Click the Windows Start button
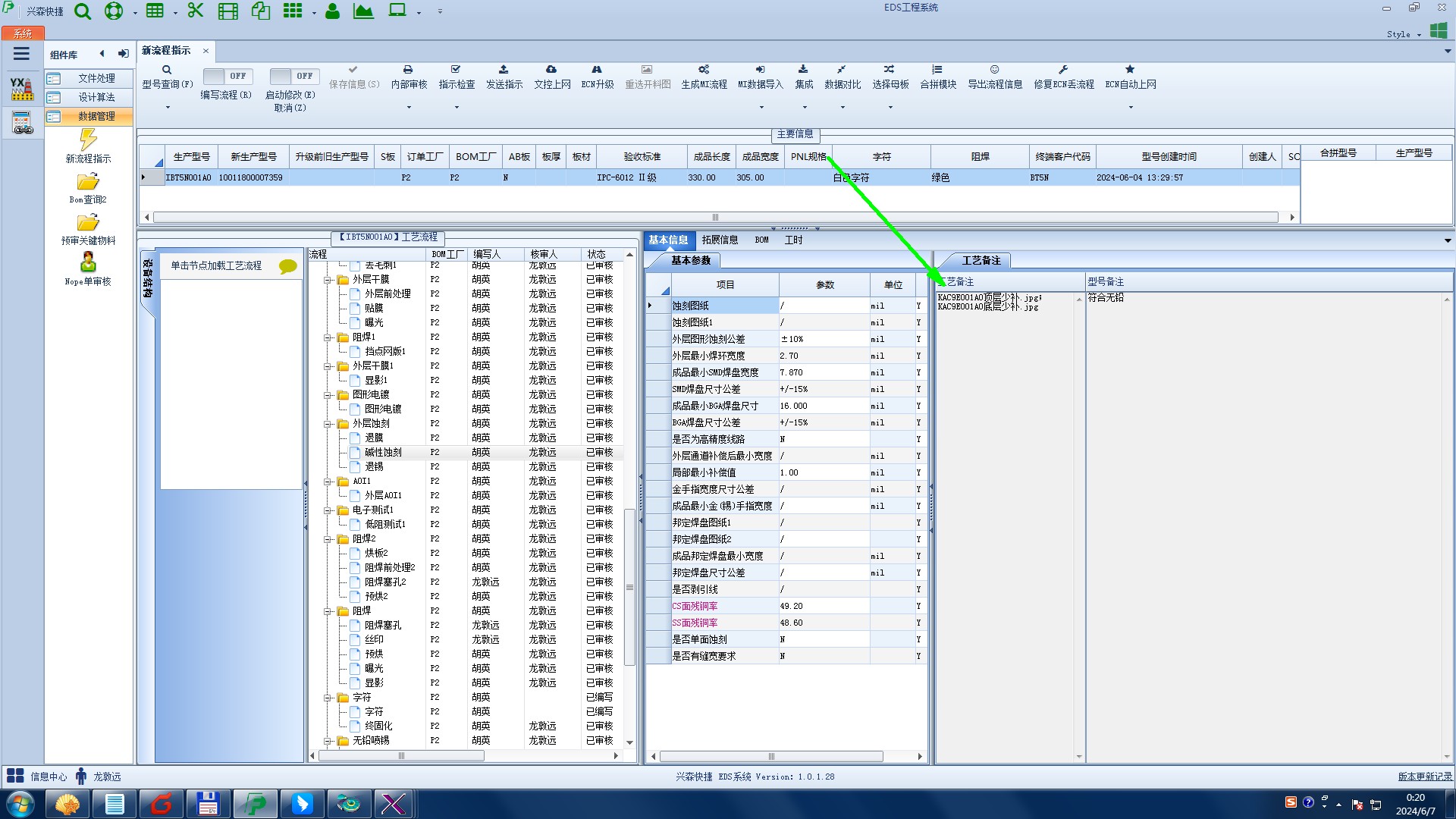 coord(20,803)
